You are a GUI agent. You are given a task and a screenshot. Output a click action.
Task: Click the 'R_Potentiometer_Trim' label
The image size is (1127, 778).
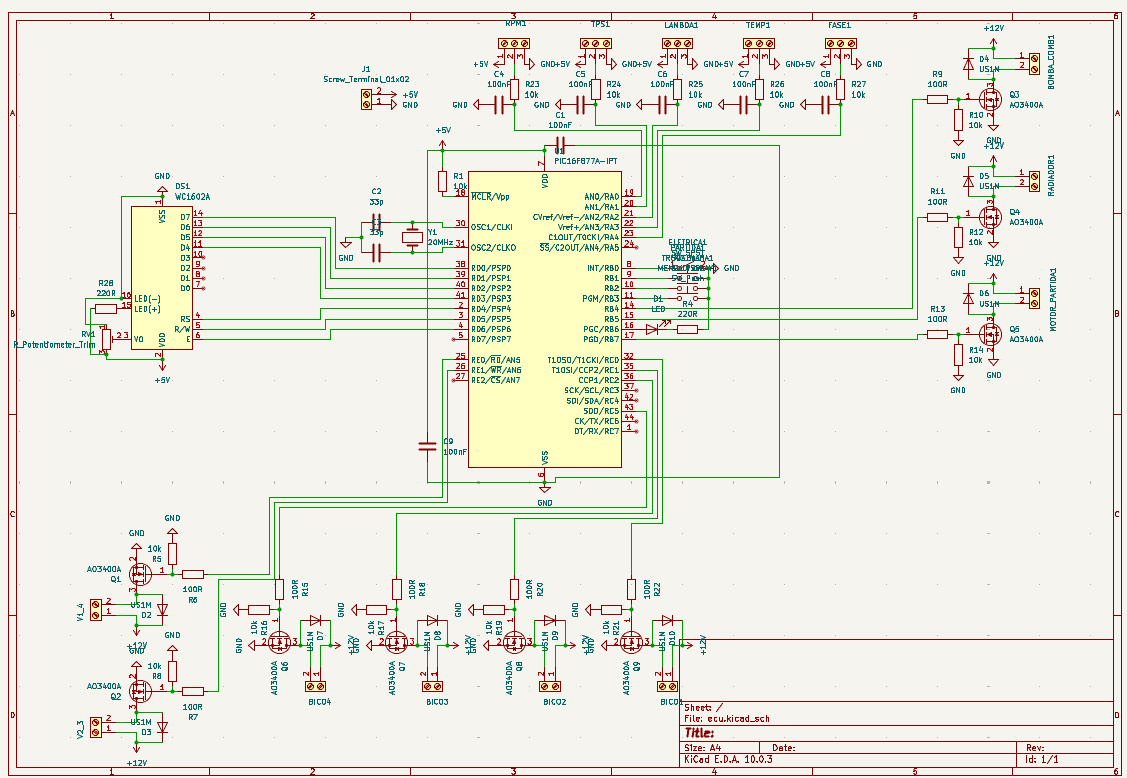(55, 344)
